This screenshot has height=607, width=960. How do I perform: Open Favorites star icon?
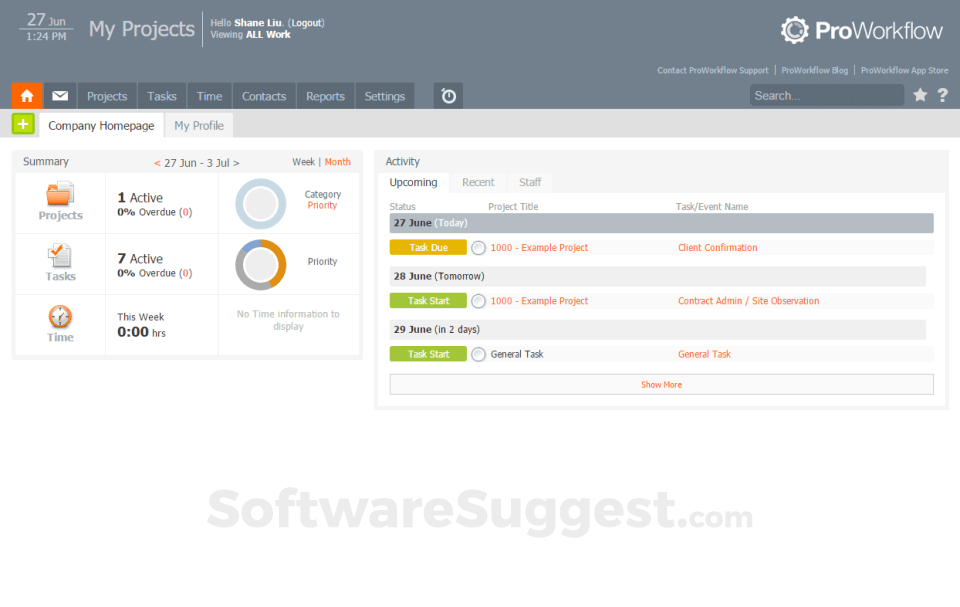click(x=920, y=95)
